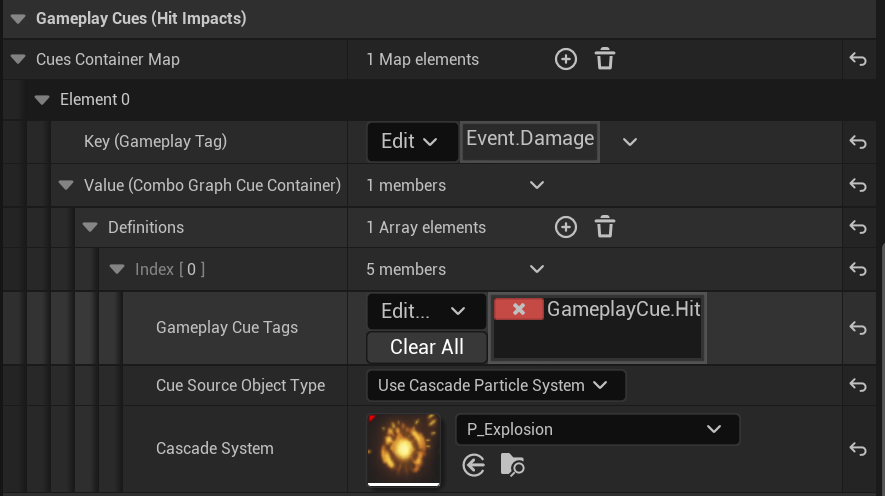Empty the Definitions array with trash icon
885x496 pixels.
[605, 228]
